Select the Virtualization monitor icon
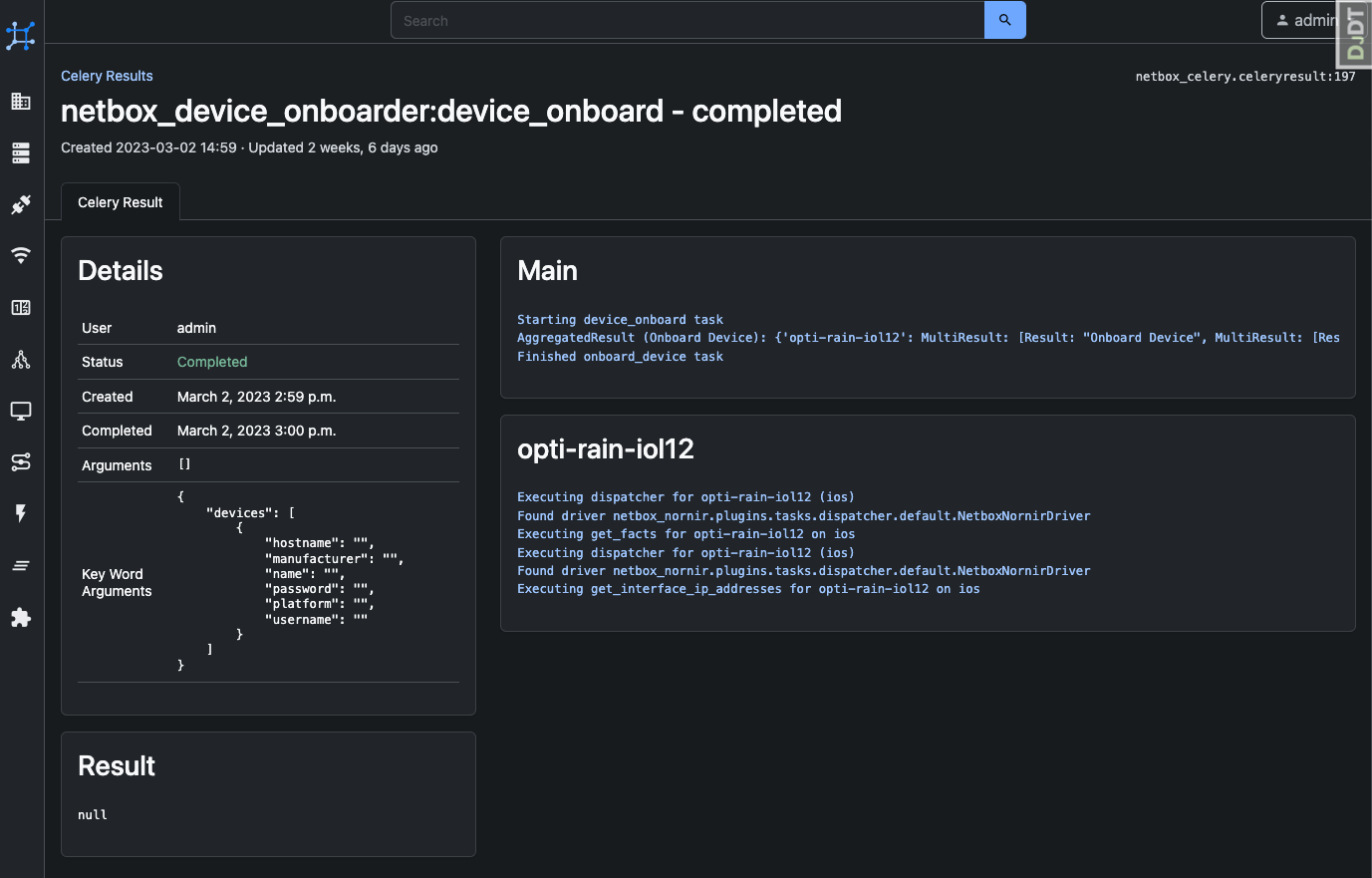 (x=21, y=411)
